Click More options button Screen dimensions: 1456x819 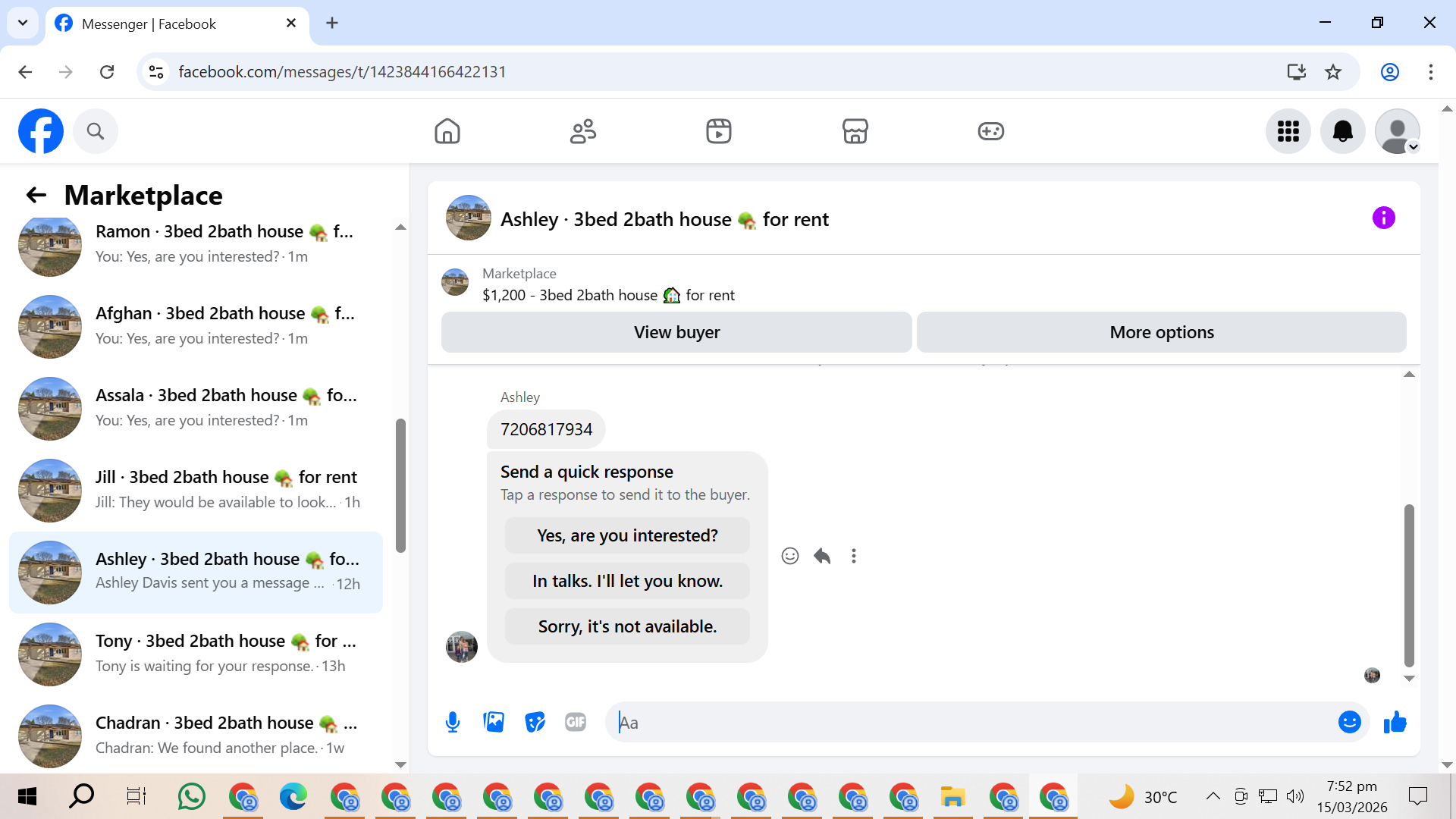[1162, 332]
